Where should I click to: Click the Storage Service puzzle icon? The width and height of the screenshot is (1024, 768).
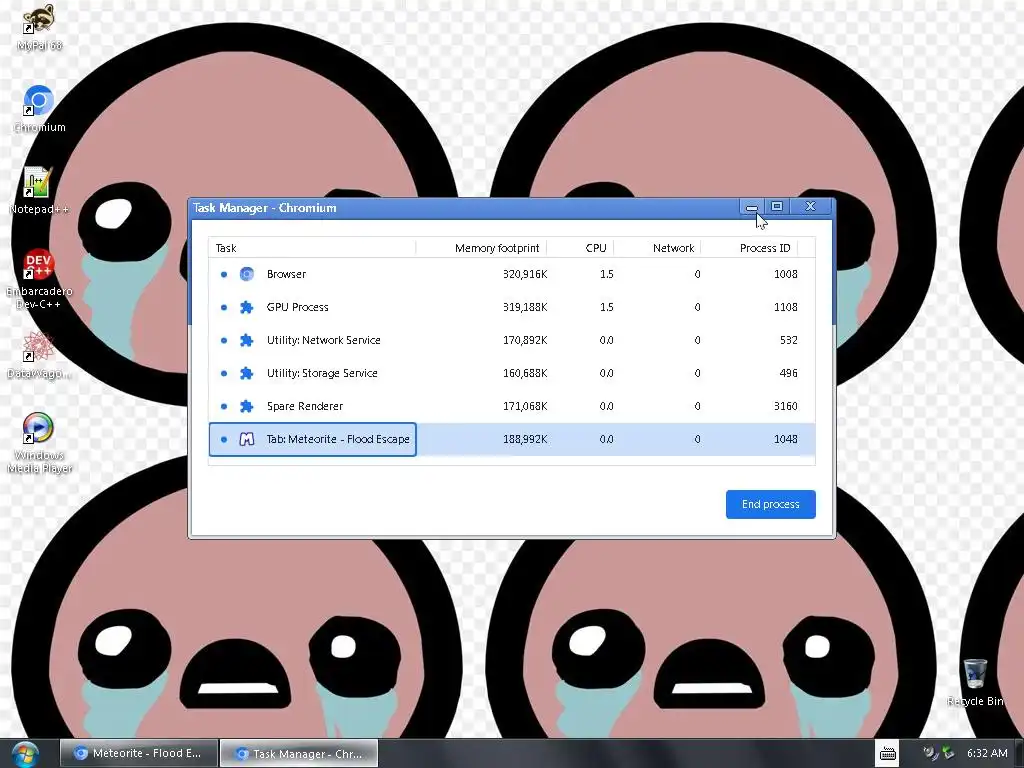(246, 373)
